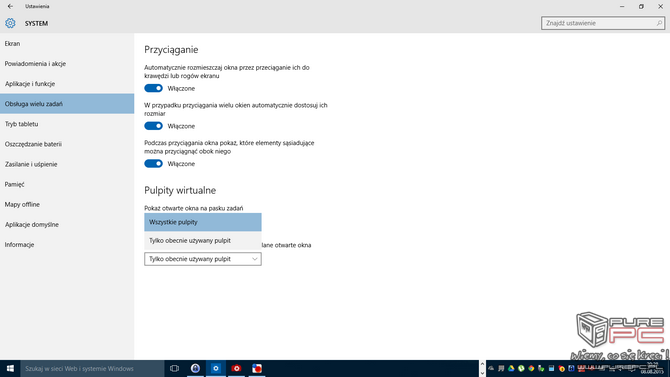Click the search magnifier icon in settings
The width and height of the screenshot is (670, 377).
click(659, 23)
